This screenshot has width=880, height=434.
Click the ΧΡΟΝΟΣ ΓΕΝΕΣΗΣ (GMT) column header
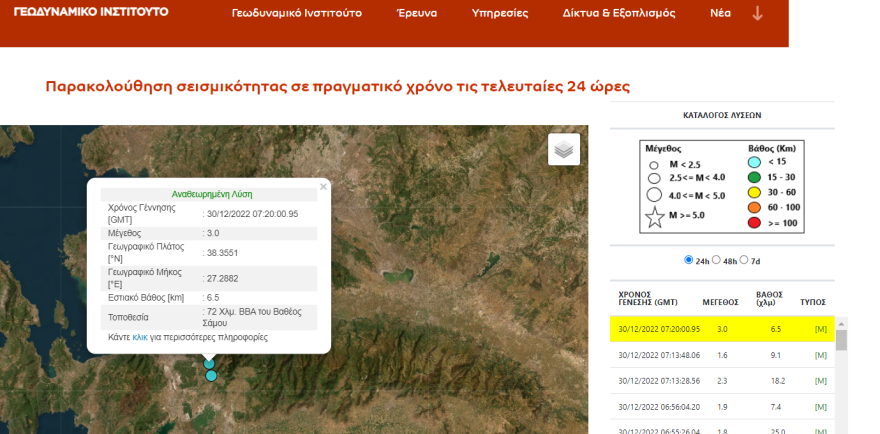tap(648, 298)
